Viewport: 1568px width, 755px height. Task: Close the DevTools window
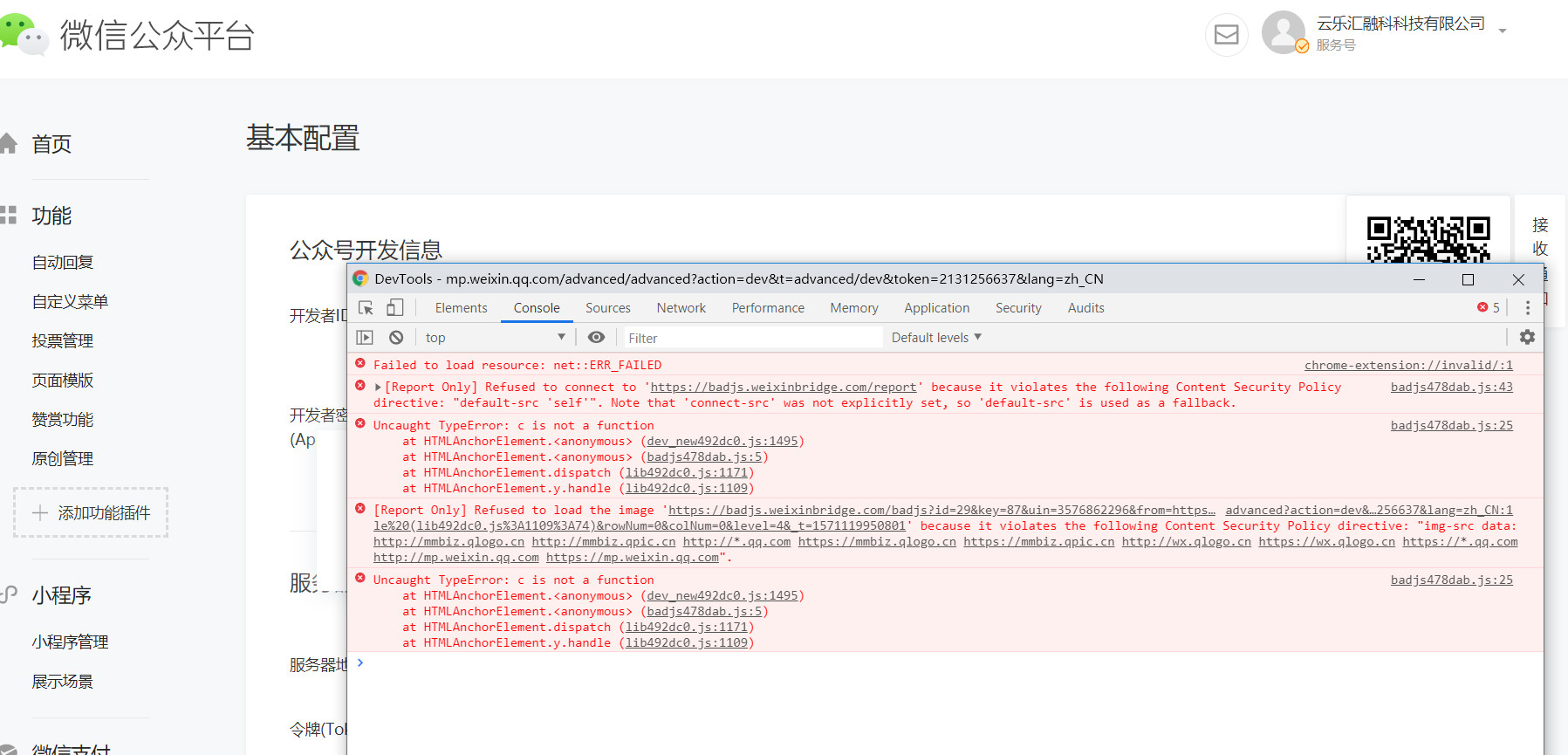point(1518,279)
